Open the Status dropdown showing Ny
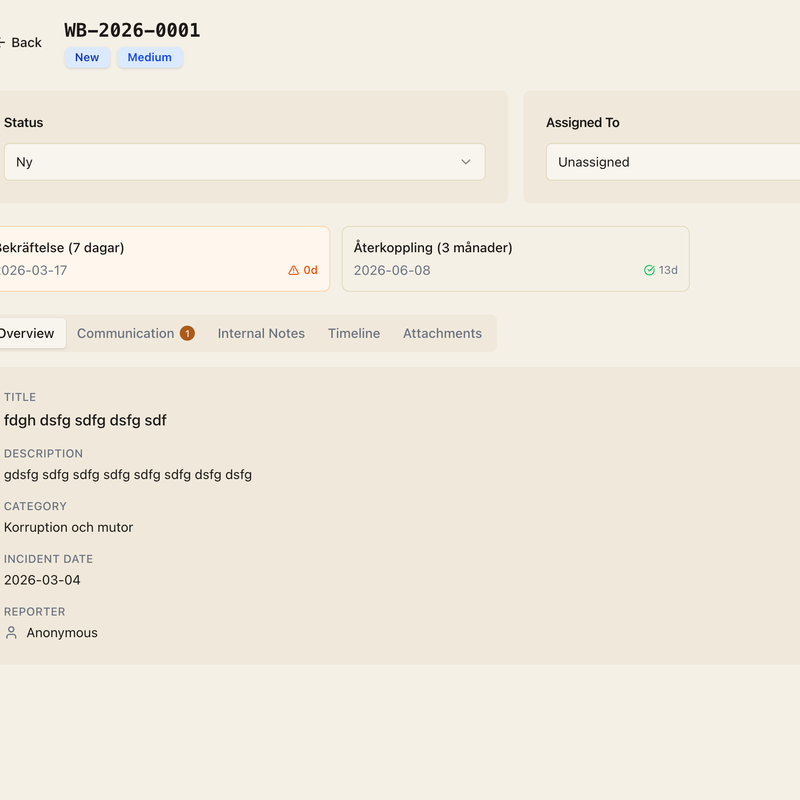The width and height of the screenshot is (800, 800). click(244, 162)
